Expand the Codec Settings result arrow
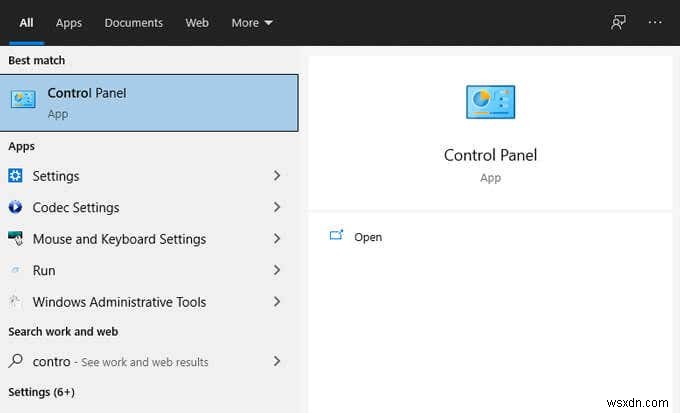Image resolution: width=680 pixels, height=413 pixels. pyautogui.click(x=277, y=208)
